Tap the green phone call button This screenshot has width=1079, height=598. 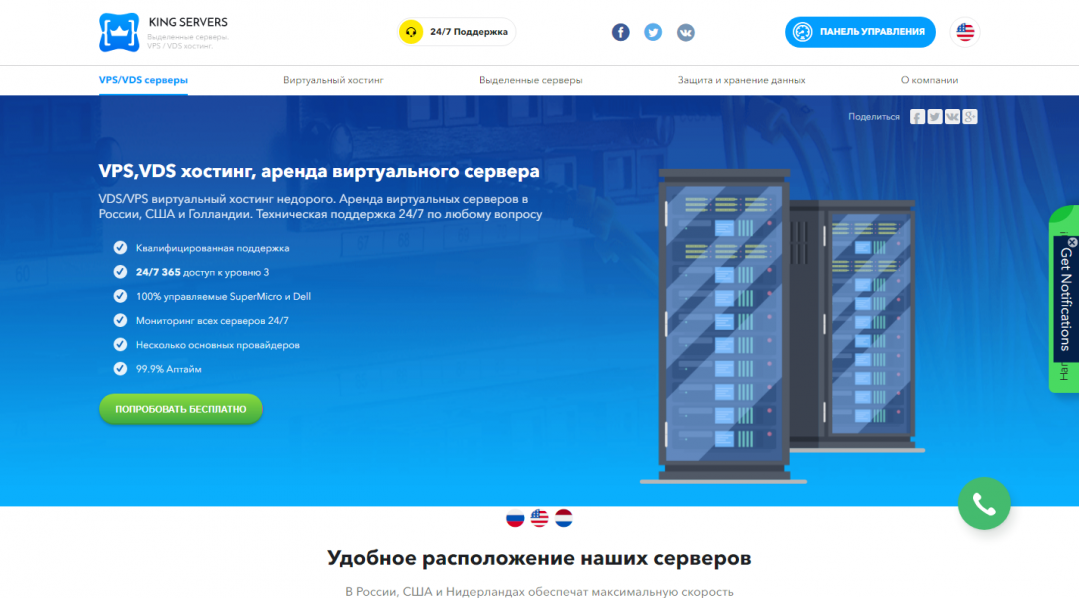click(984, 504)
